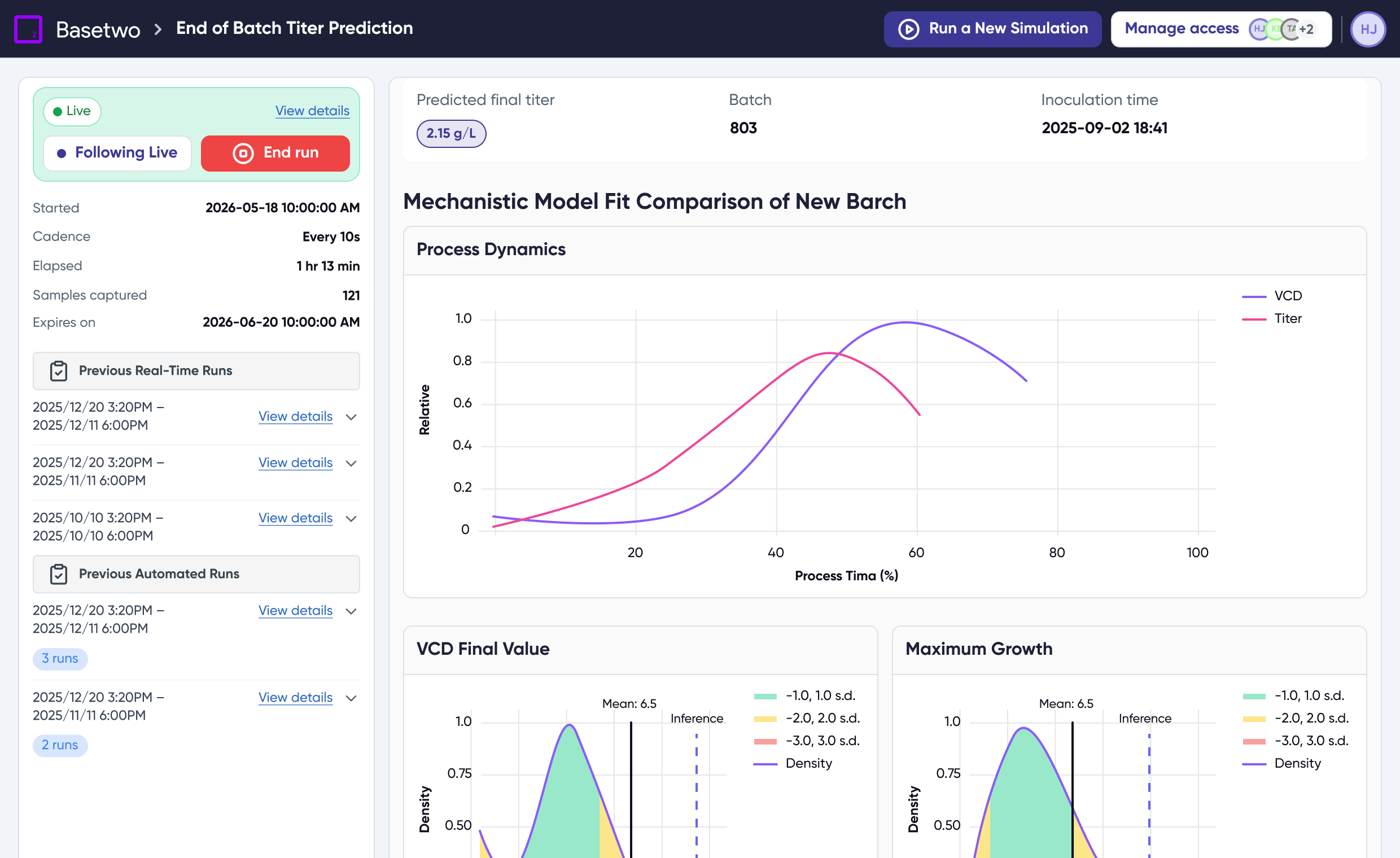Screen dimensions: 1400x858
Task: View details of run 2025/10/10 3:20PM
Action: click(x=295, y=518)
